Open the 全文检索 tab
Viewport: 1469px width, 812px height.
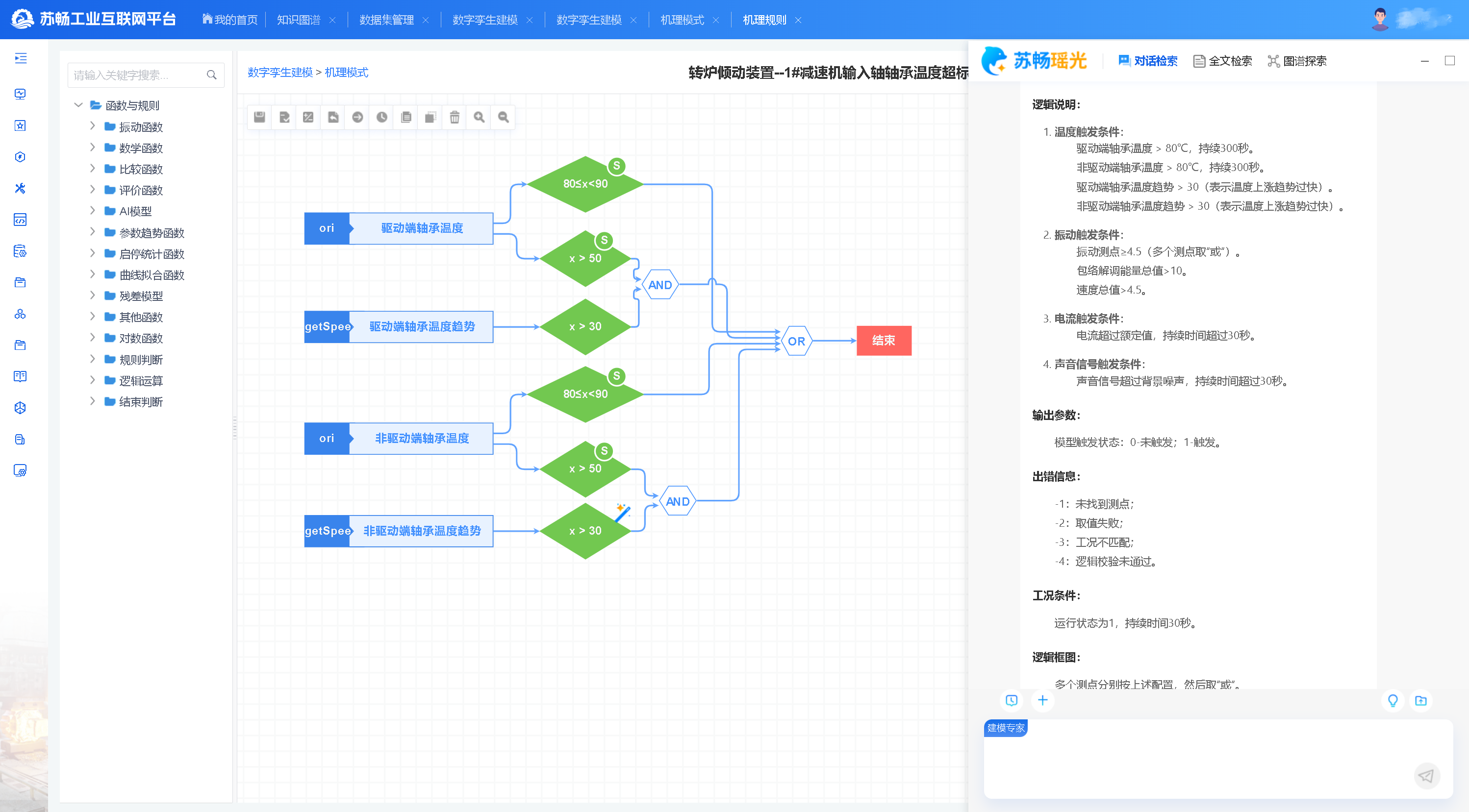(x=1223, y=61)
